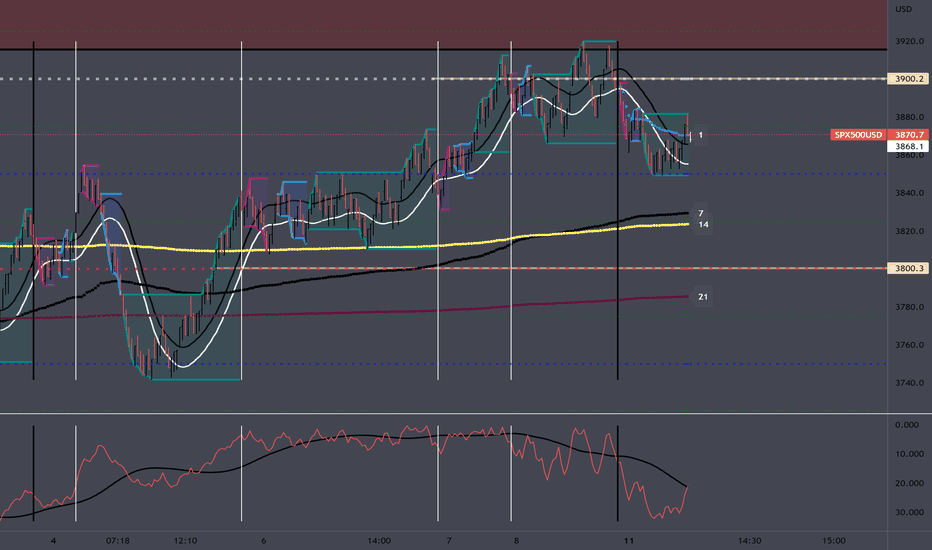The image size is (932, 550).
Task: Select the 3868.1 white price label
Action: point(909,146)
